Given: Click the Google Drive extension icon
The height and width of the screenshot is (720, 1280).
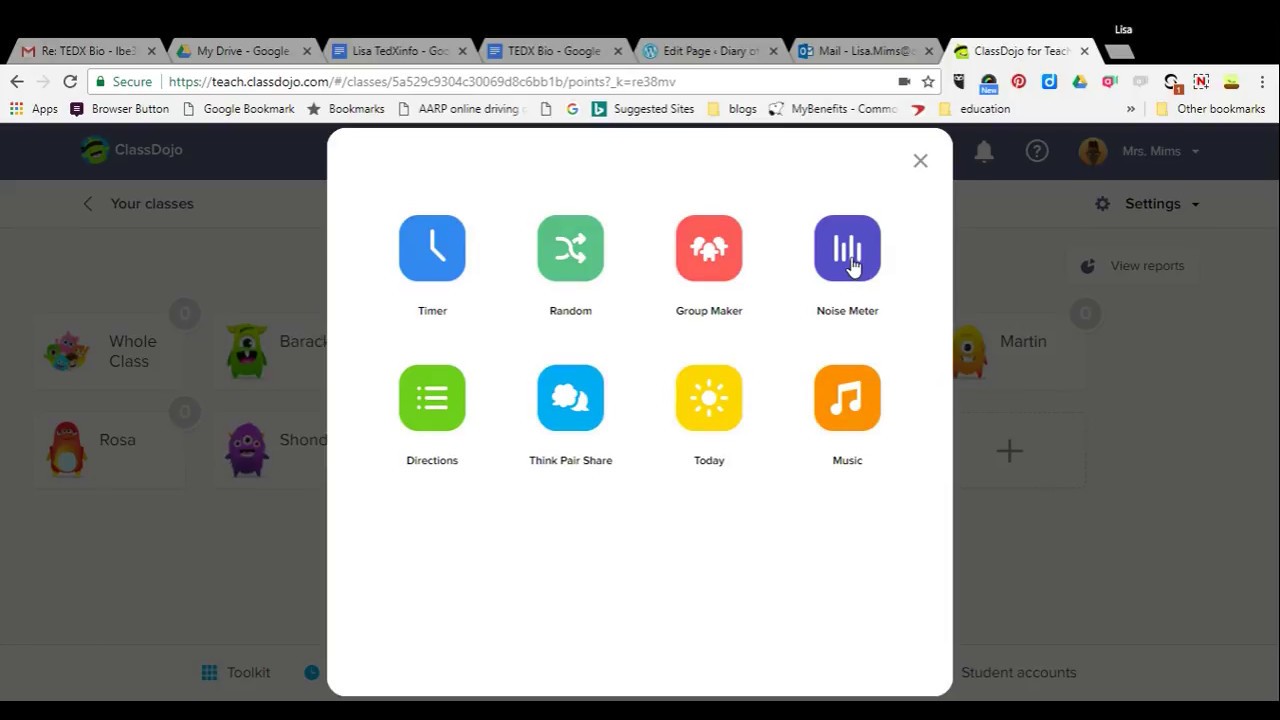Looking at the screenshot, I should (x=1080, y=82).
